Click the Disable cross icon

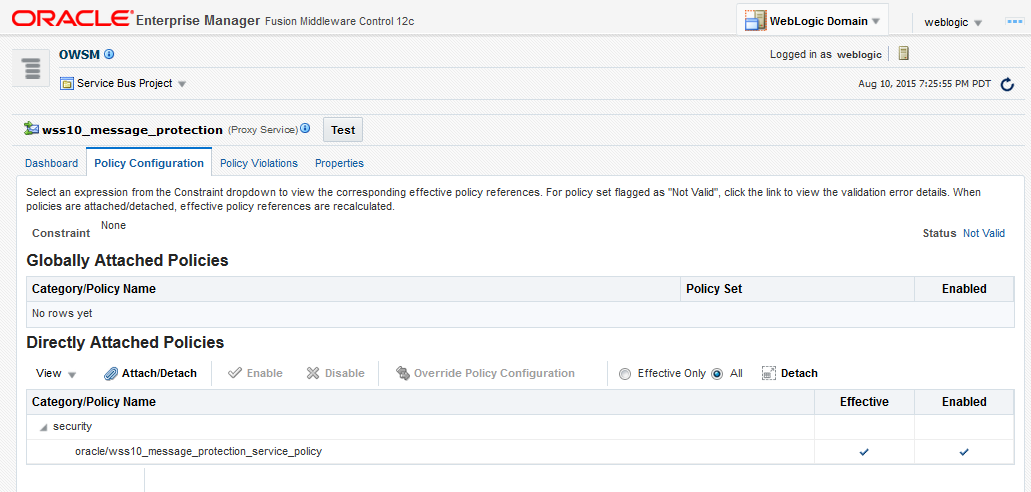pyautogui.click(x=313, y=373)
